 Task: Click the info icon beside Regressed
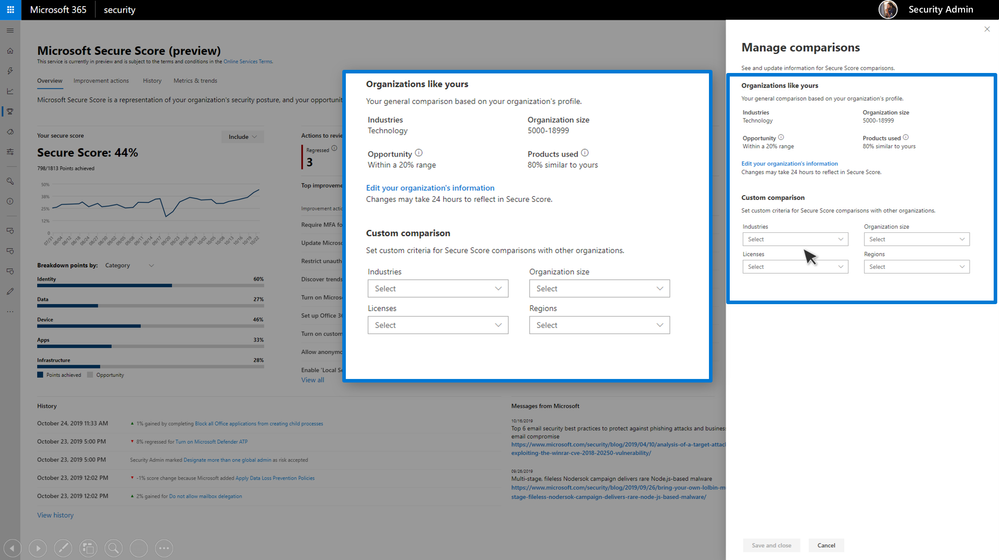[x=334, y=148]
